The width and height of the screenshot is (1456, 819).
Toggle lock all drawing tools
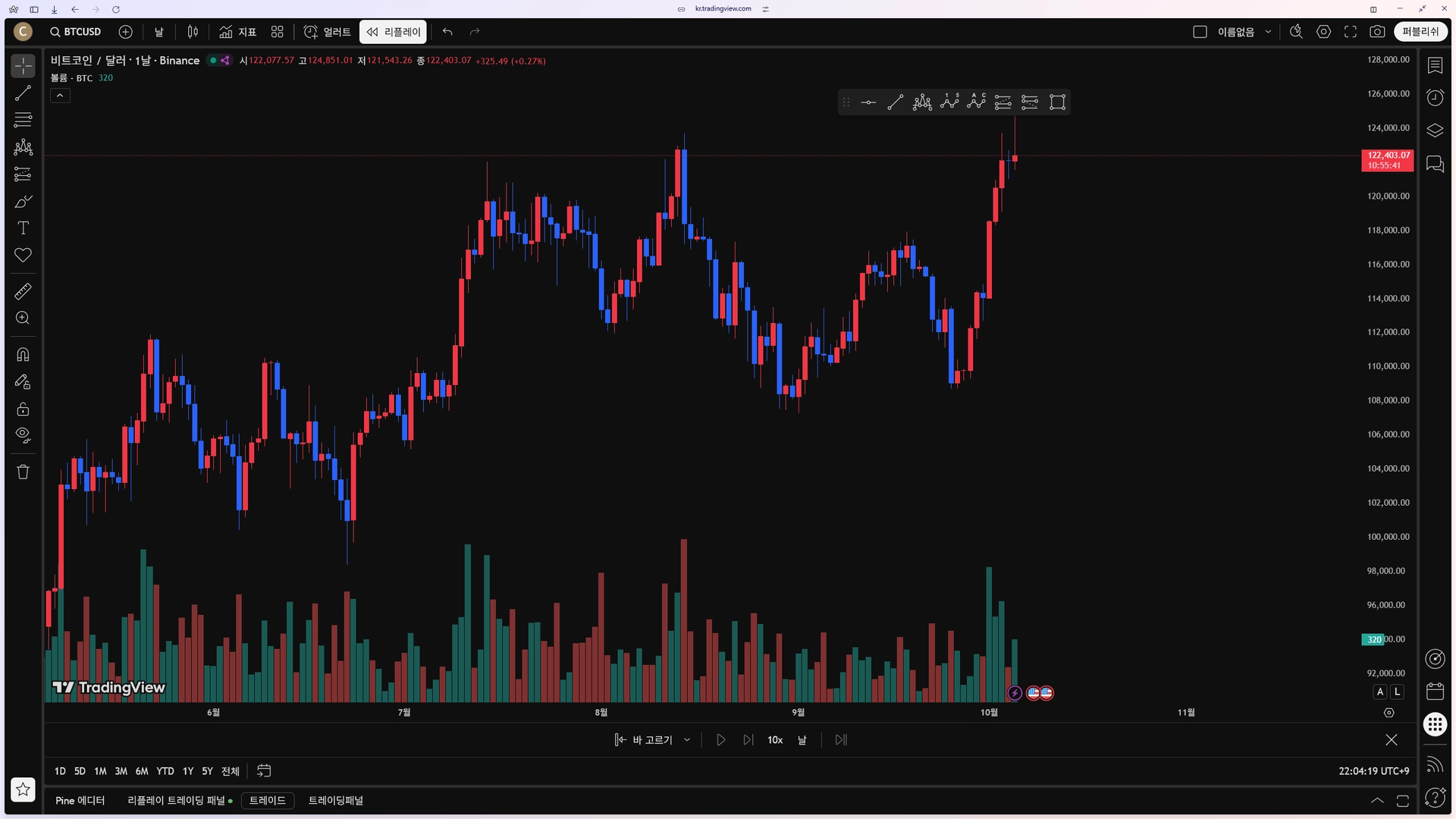[23, 409]
